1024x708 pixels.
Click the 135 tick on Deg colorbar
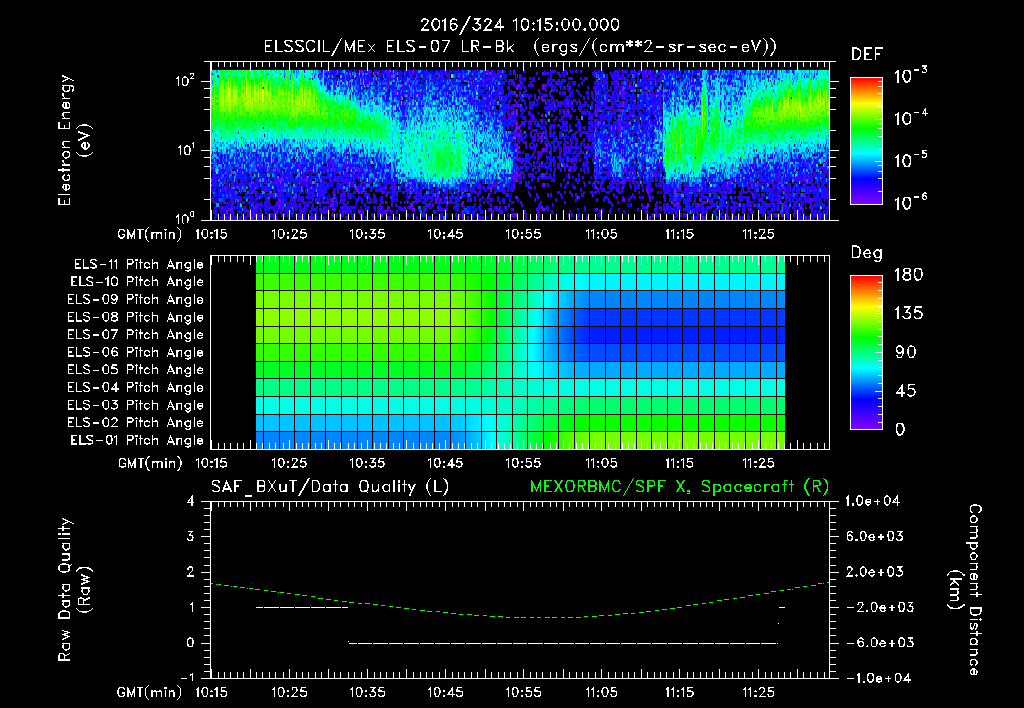909,314
